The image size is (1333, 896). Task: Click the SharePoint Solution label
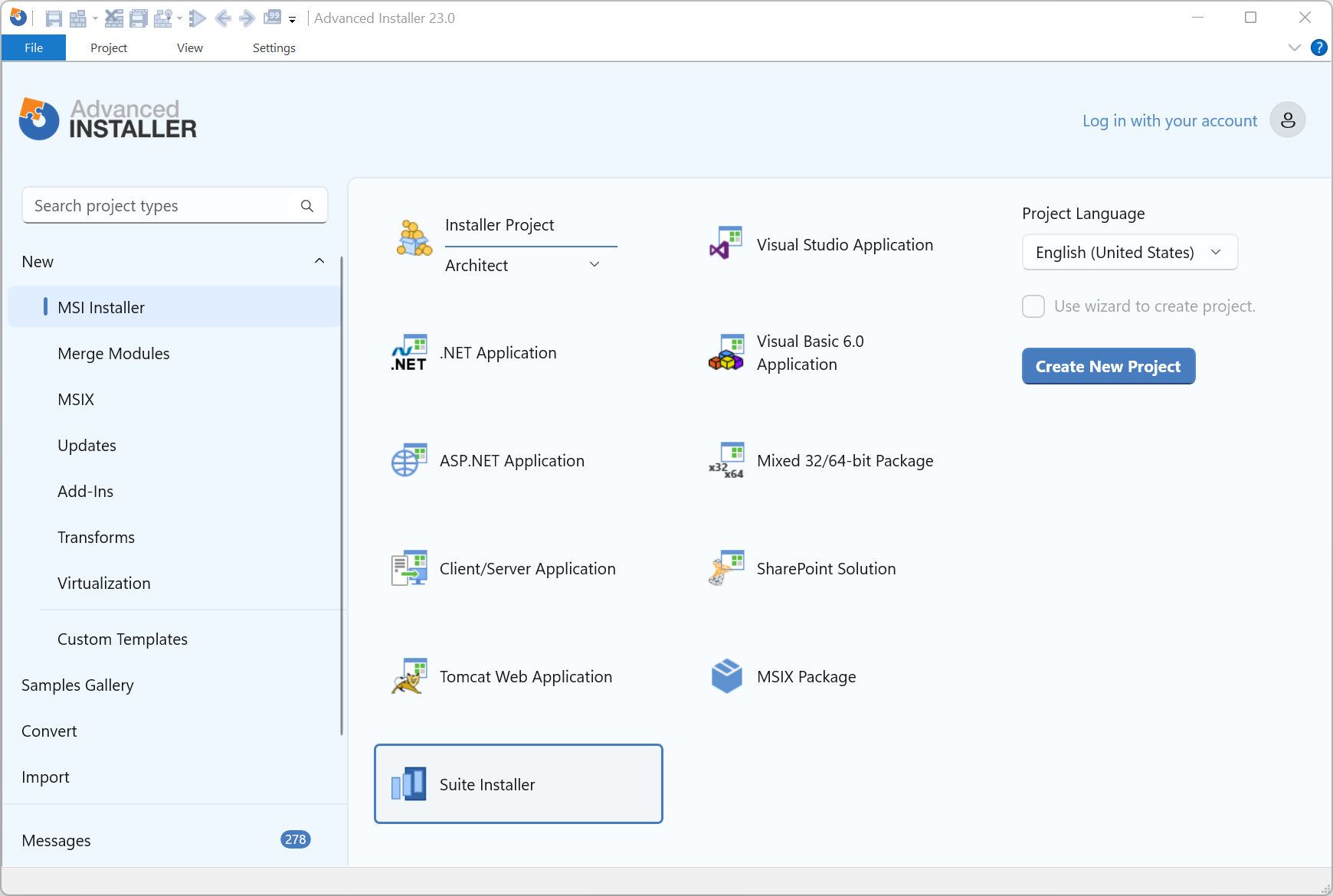pos(826,568)
